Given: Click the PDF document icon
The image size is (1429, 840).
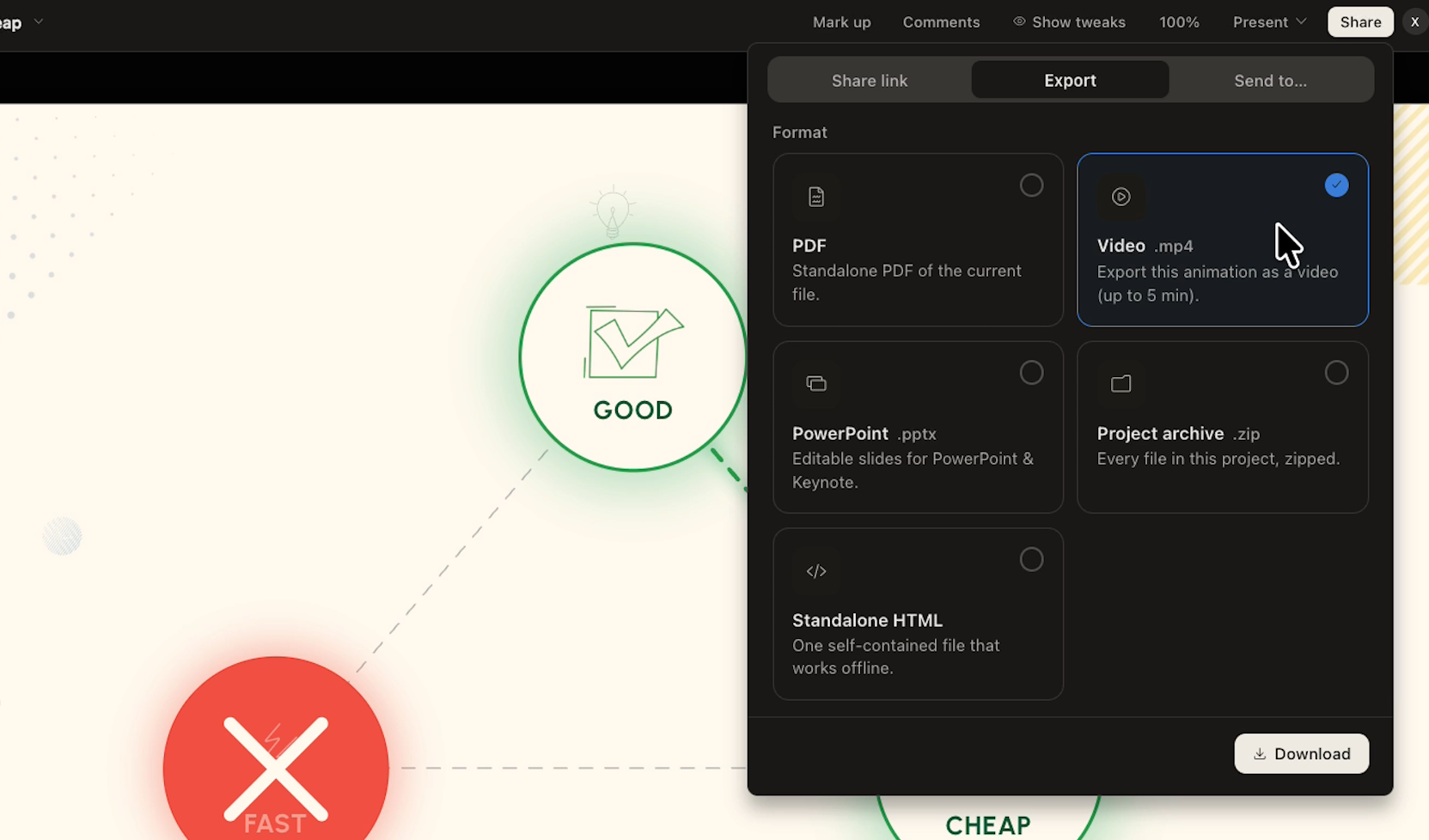Looking at the screenshot, I should point(816,197).
